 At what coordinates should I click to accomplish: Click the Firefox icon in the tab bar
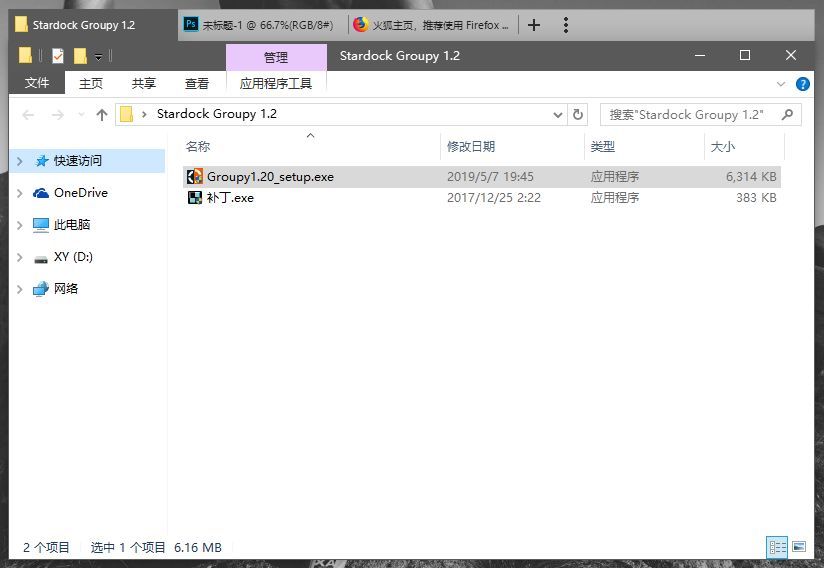(360, 24)
